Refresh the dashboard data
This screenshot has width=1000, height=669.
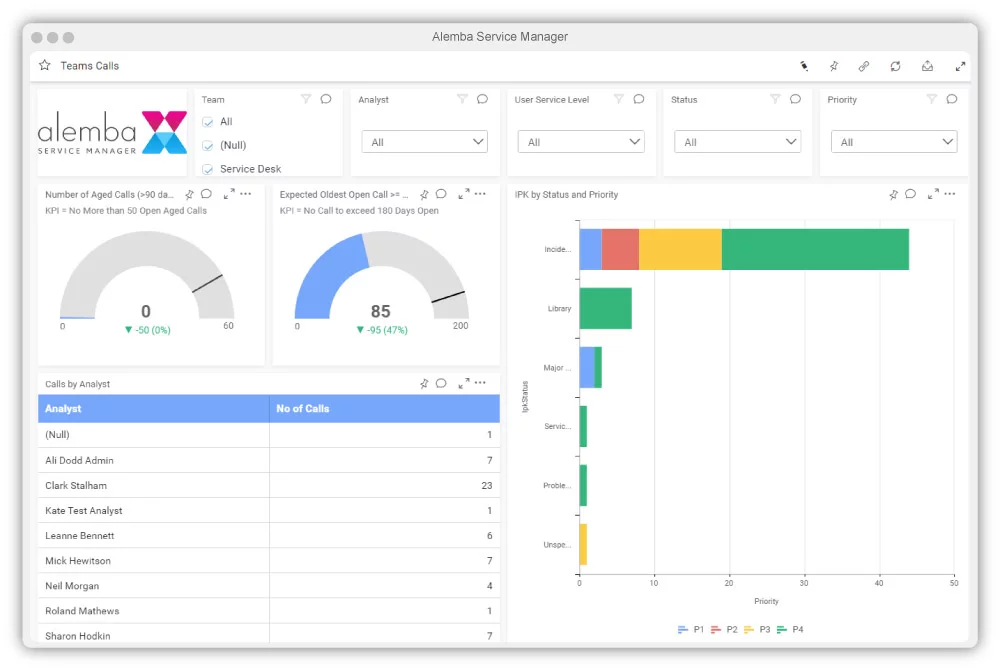click(895, 65)
